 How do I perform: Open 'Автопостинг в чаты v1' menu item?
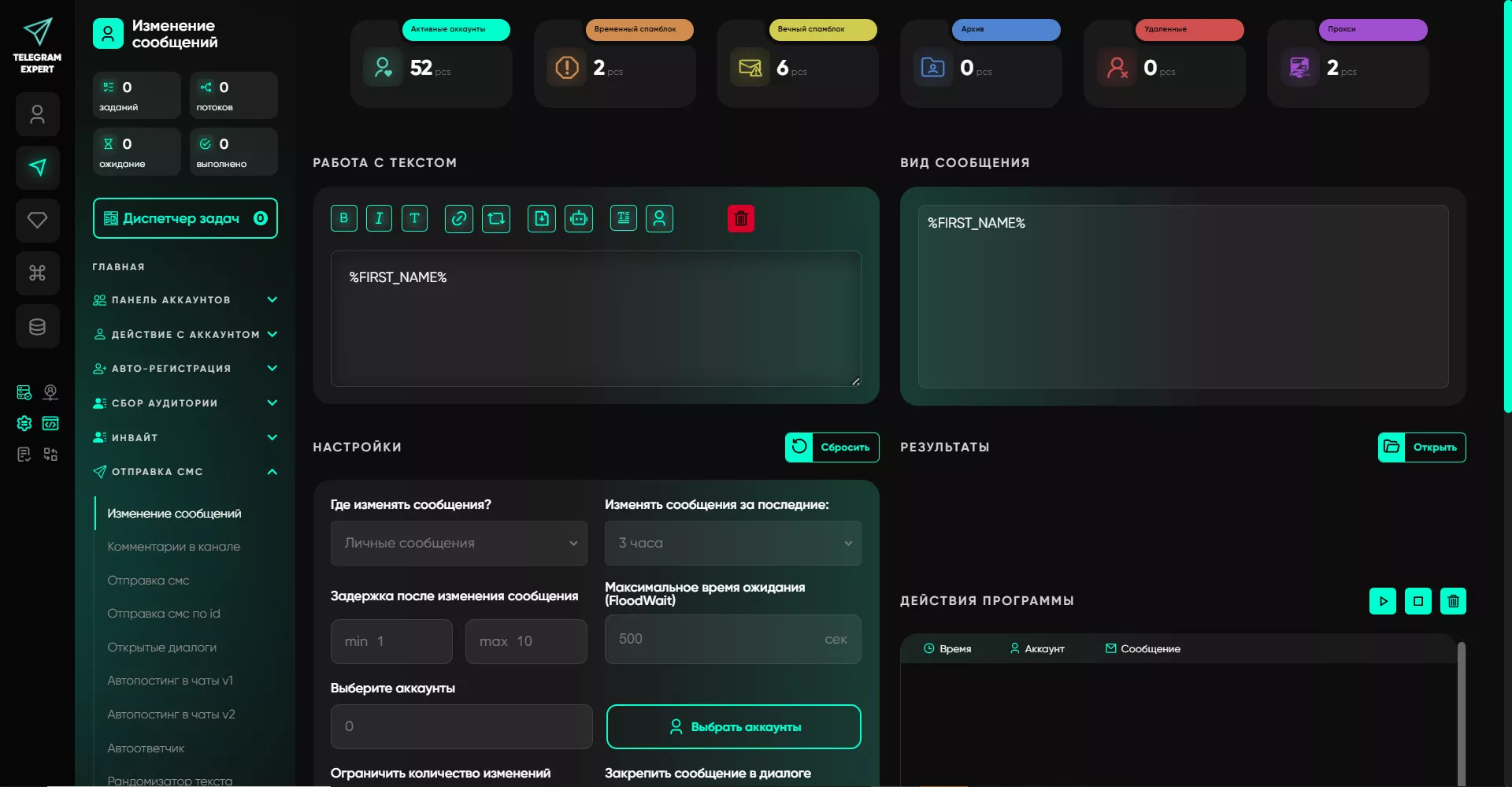point(170,681)
